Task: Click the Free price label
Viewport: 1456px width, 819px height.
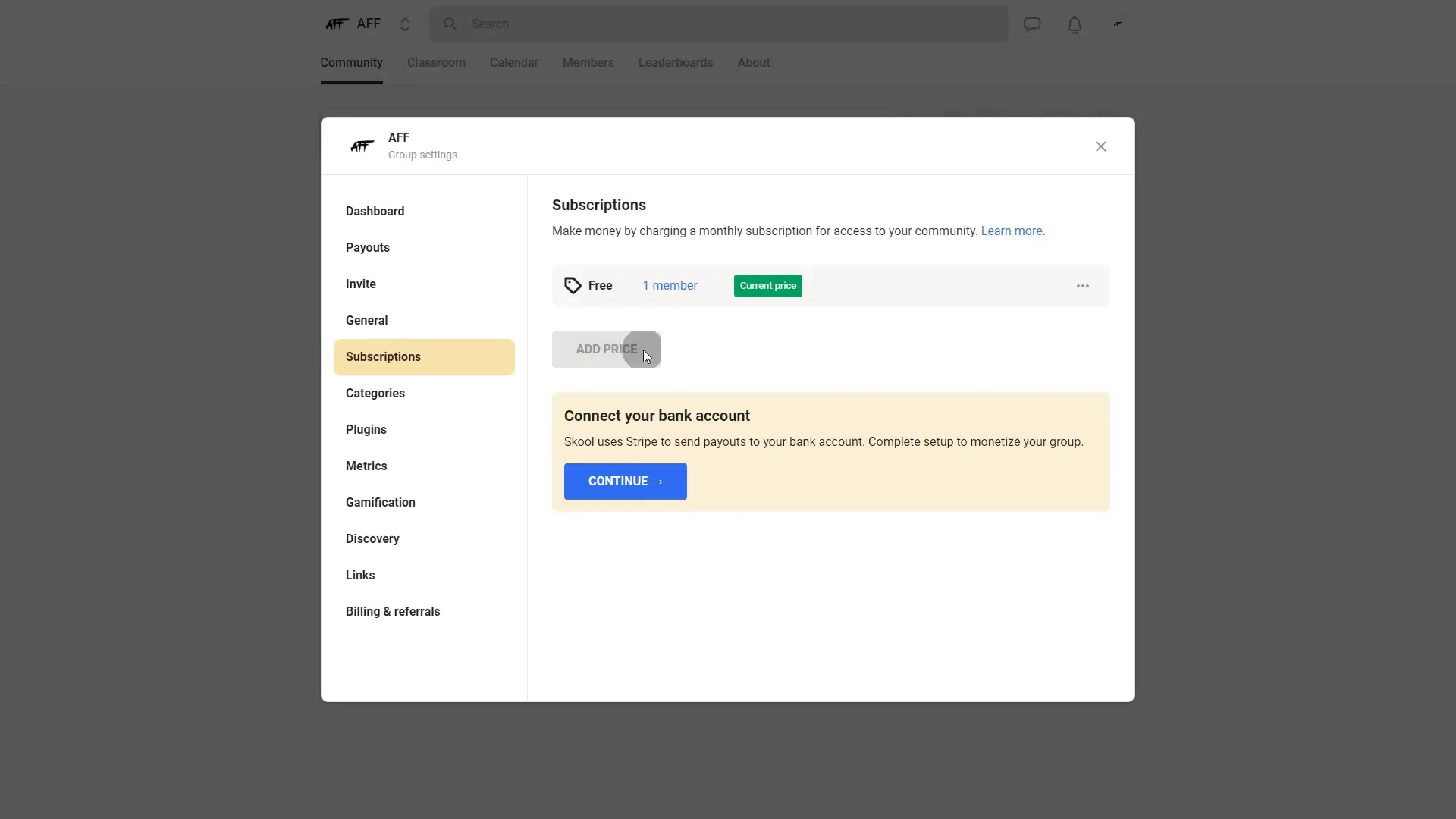Action: pyautogui.click(x=600, y=286)
